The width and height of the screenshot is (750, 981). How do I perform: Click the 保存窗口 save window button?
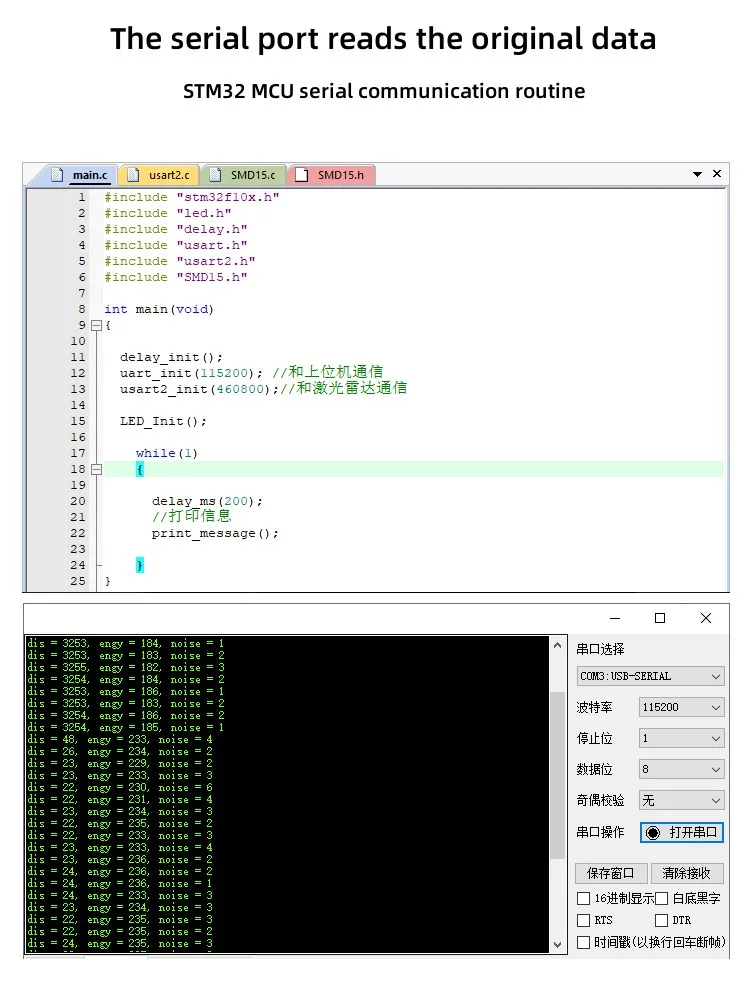(x=611, y=873)
